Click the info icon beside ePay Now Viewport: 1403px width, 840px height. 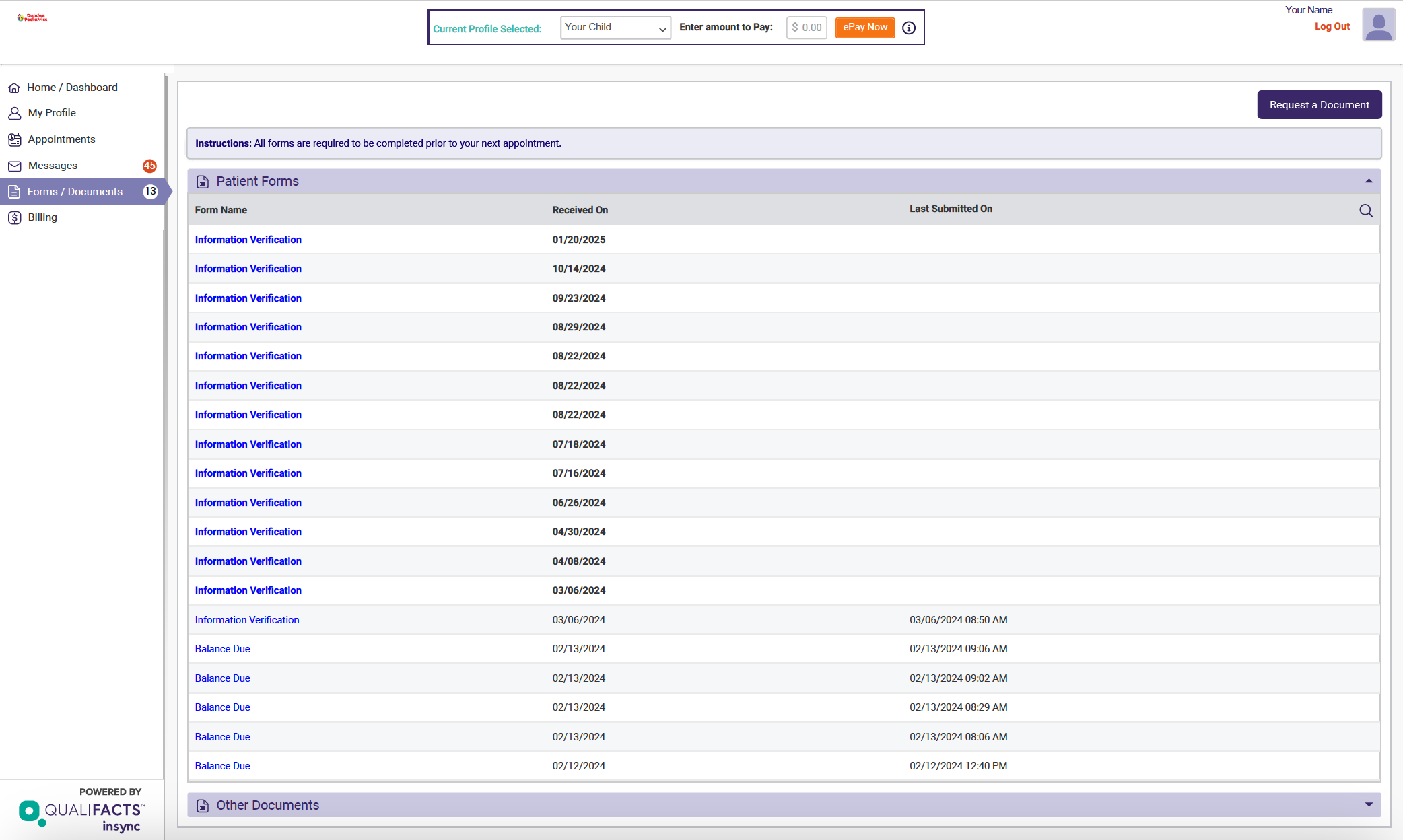[909, 28]
